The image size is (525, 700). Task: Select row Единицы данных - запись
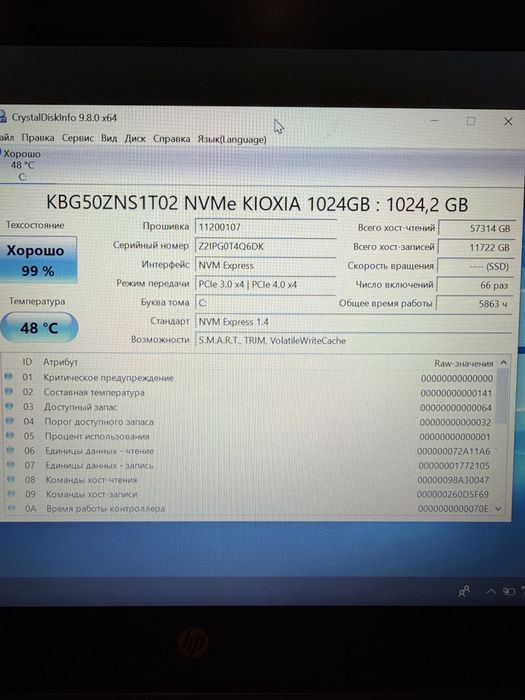250,465
